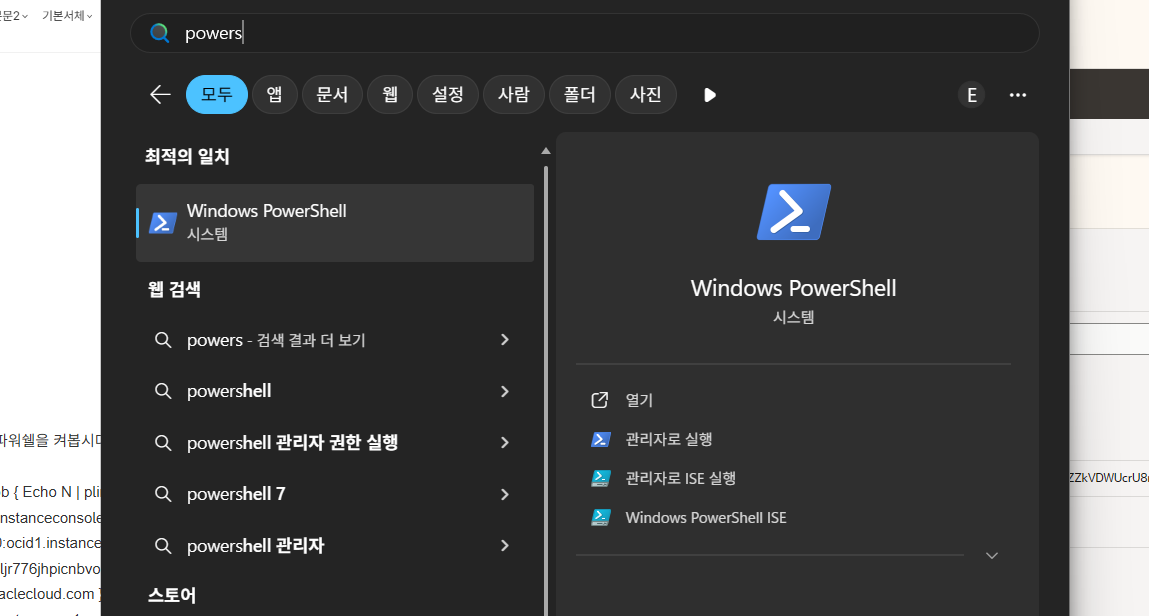This screenshot has width=1149, height=616.
Task: Select the 문서 filter tab
Action: [x=332, y=94]
